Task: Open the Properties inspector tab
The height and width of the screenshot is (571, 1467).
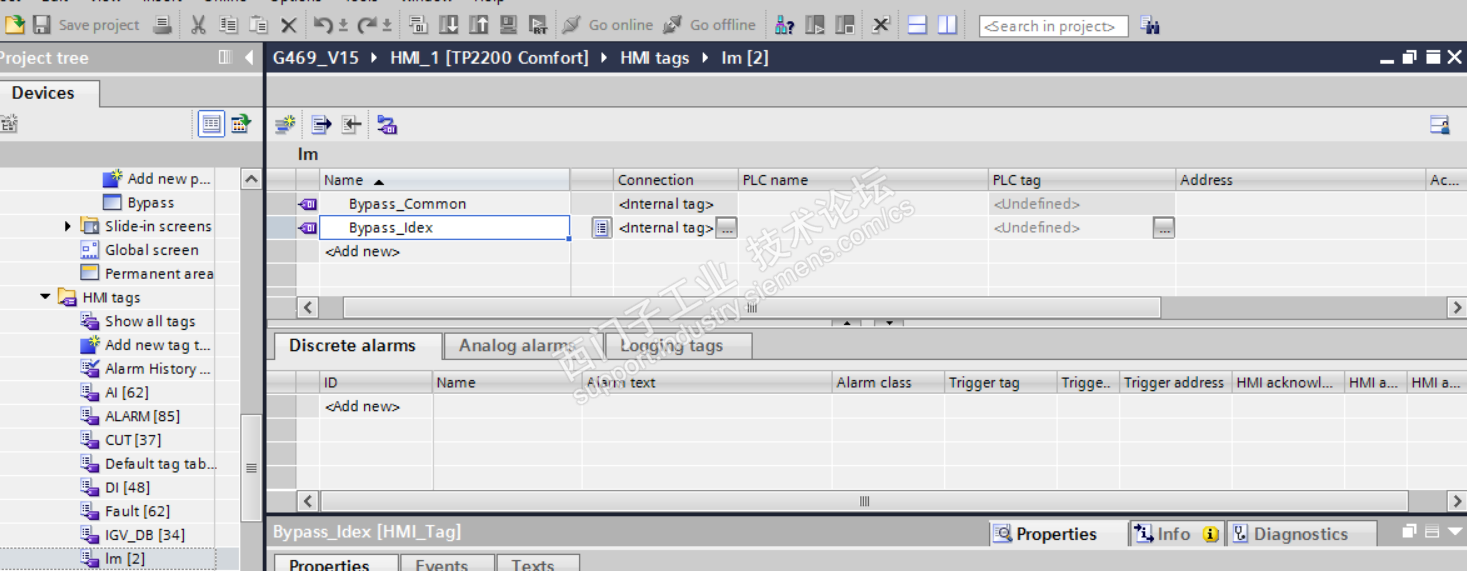Action: [x=1057, y=534]
